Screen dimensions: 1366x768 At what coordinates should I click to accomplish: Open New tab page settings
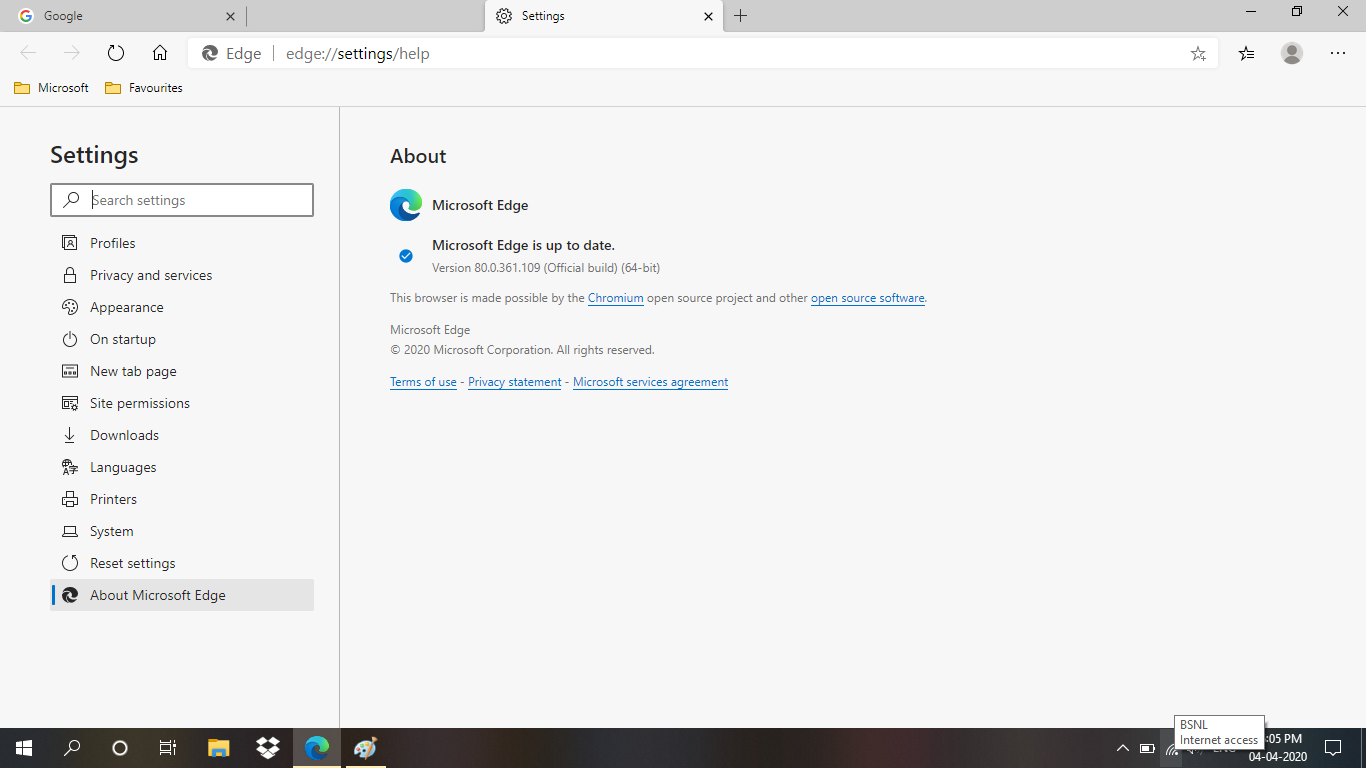click(182, 371)
